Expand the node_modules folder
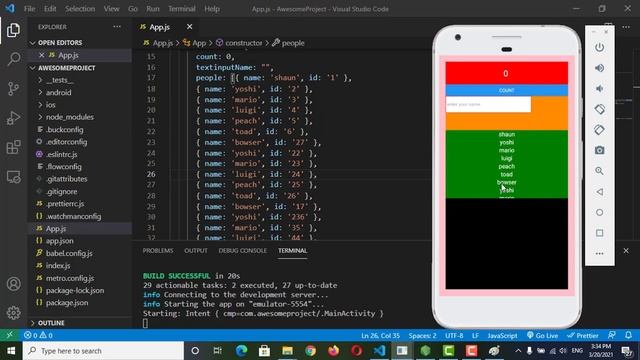 click(x=69, y=117)
